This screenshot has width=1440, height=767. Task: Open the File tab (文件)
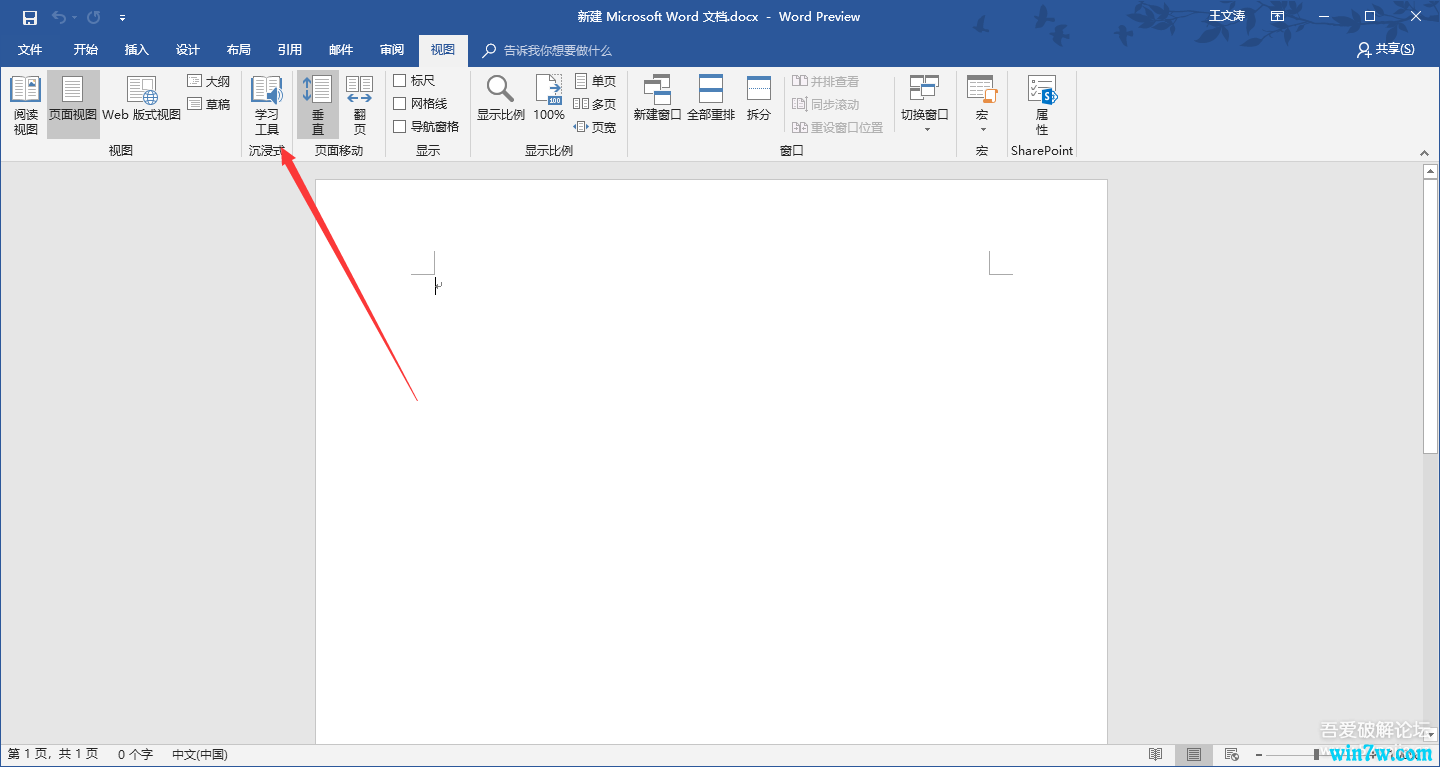coord(30,50)
